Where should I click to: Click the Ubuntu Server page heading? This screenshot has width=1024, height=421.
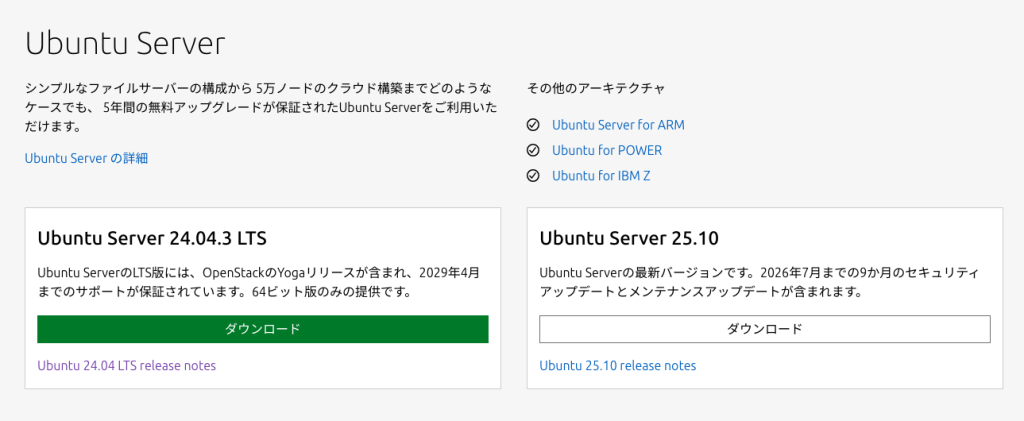pos(125,44)
